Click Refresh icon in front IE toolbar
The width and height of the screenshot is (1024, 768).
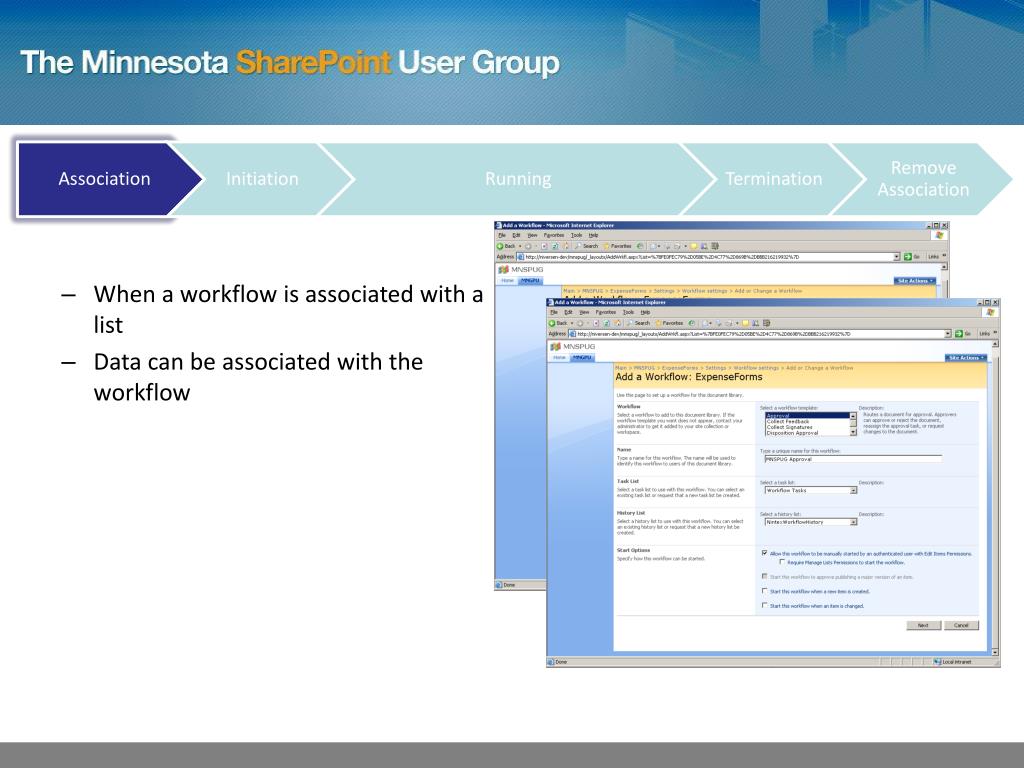[x=607, y=323]
